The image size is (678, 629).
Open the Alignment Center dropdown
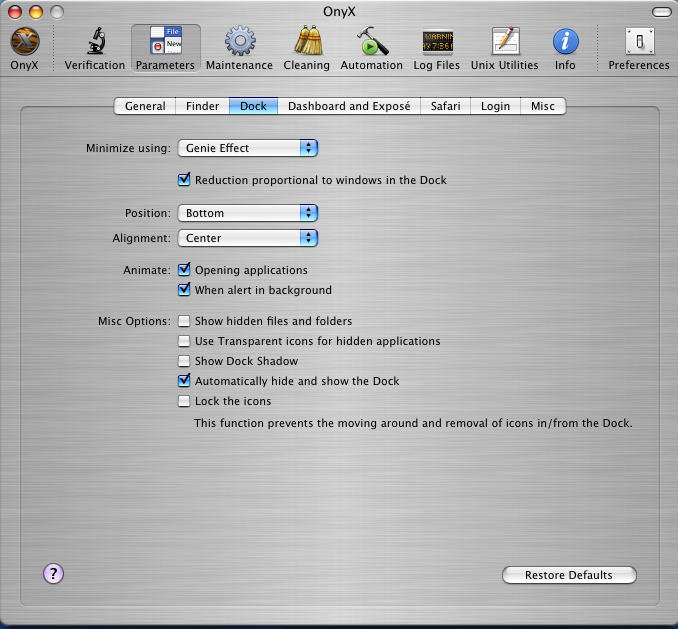(x=248, y=238)
